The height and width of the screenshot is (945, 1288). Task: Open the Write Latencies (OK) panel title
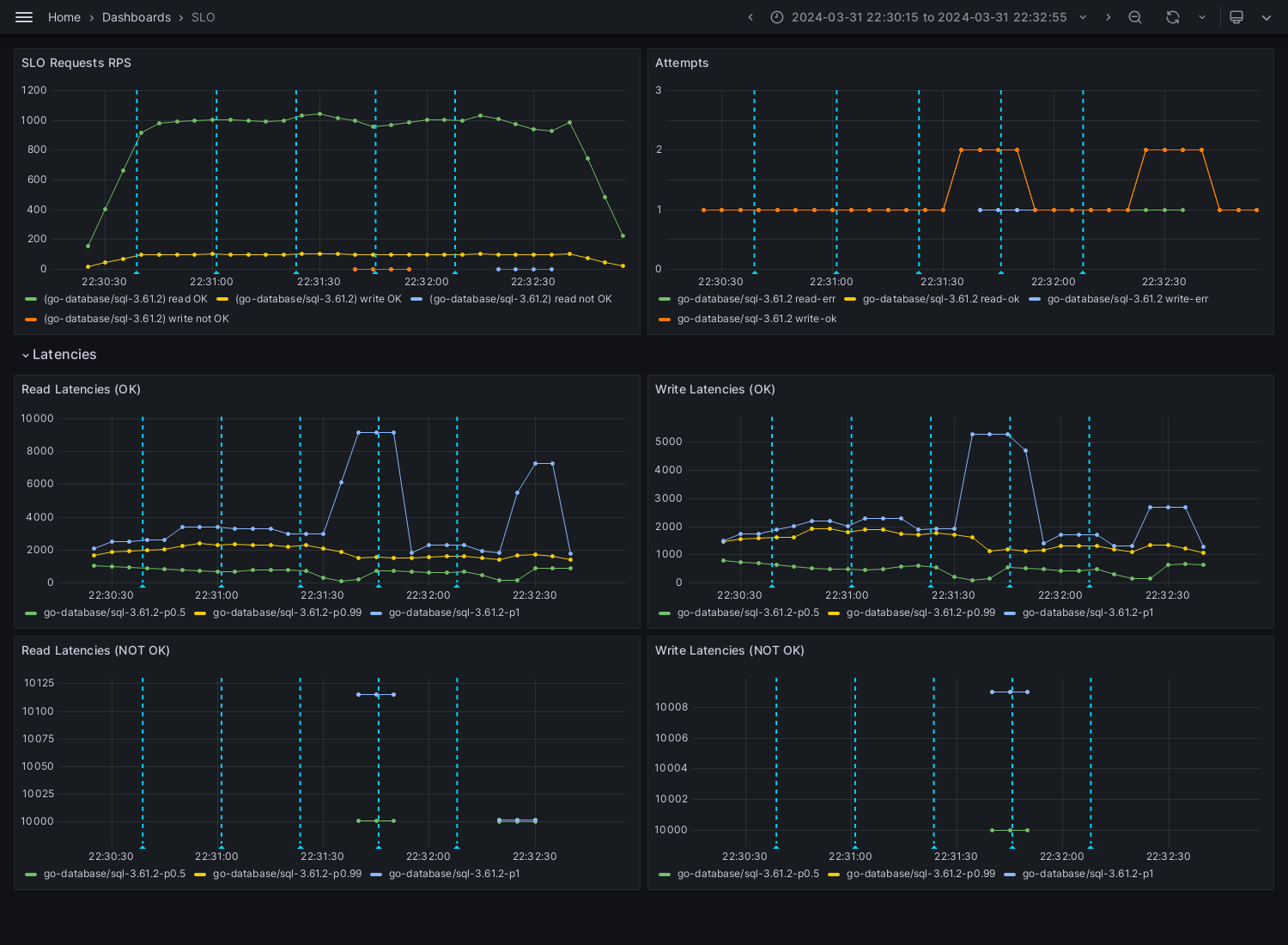715,389
